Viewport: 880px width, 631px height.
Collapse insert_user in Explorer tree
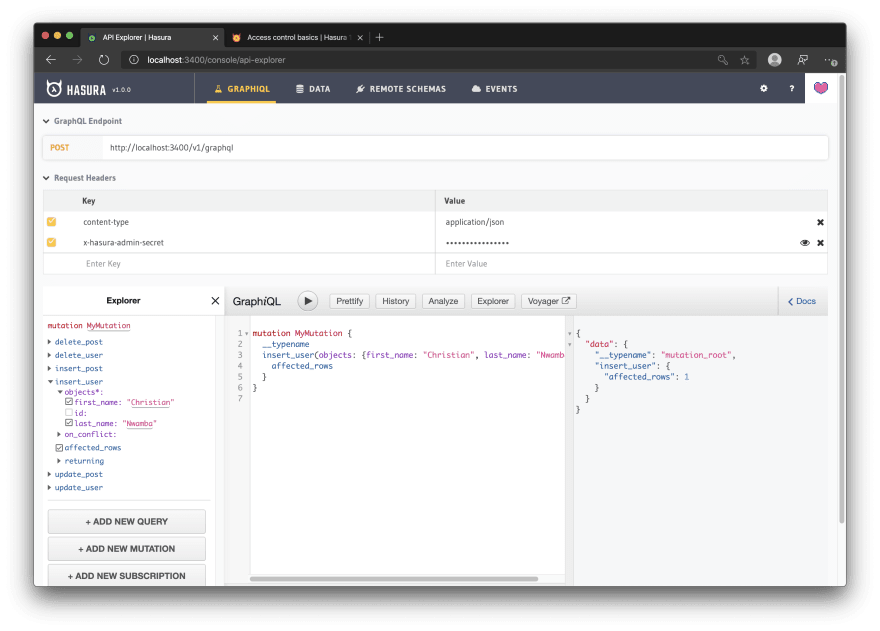click(50, 382)
